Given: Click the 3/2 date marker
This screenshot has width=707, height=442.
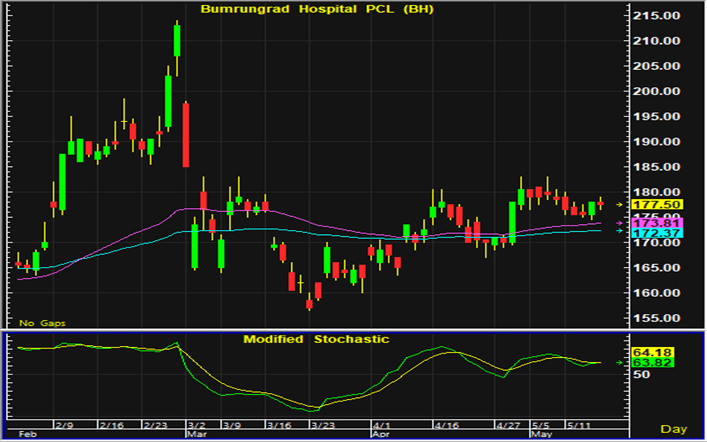Looking at the screenshot, I should pos(197,426).
